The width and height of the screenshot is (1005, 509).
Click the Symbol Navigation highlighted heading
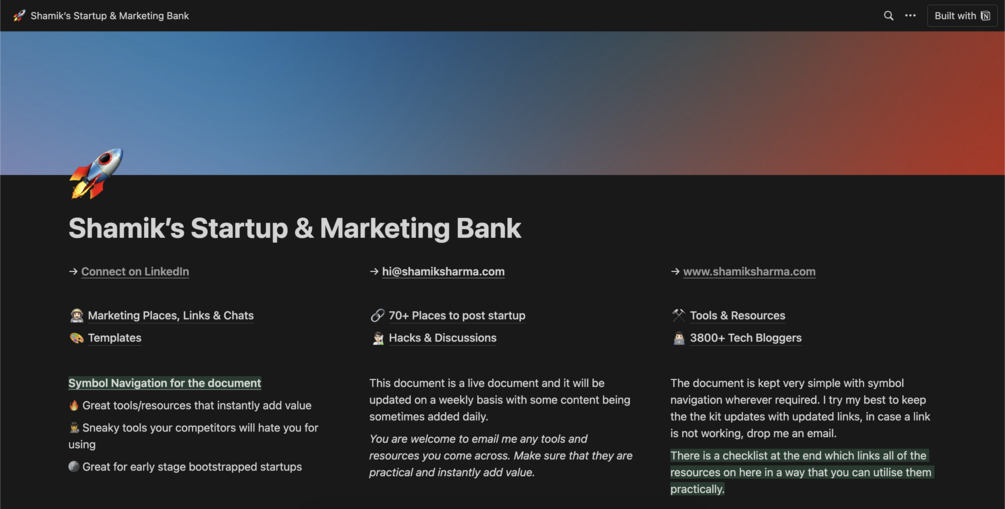pyautogui.click(x=164, y=383)
